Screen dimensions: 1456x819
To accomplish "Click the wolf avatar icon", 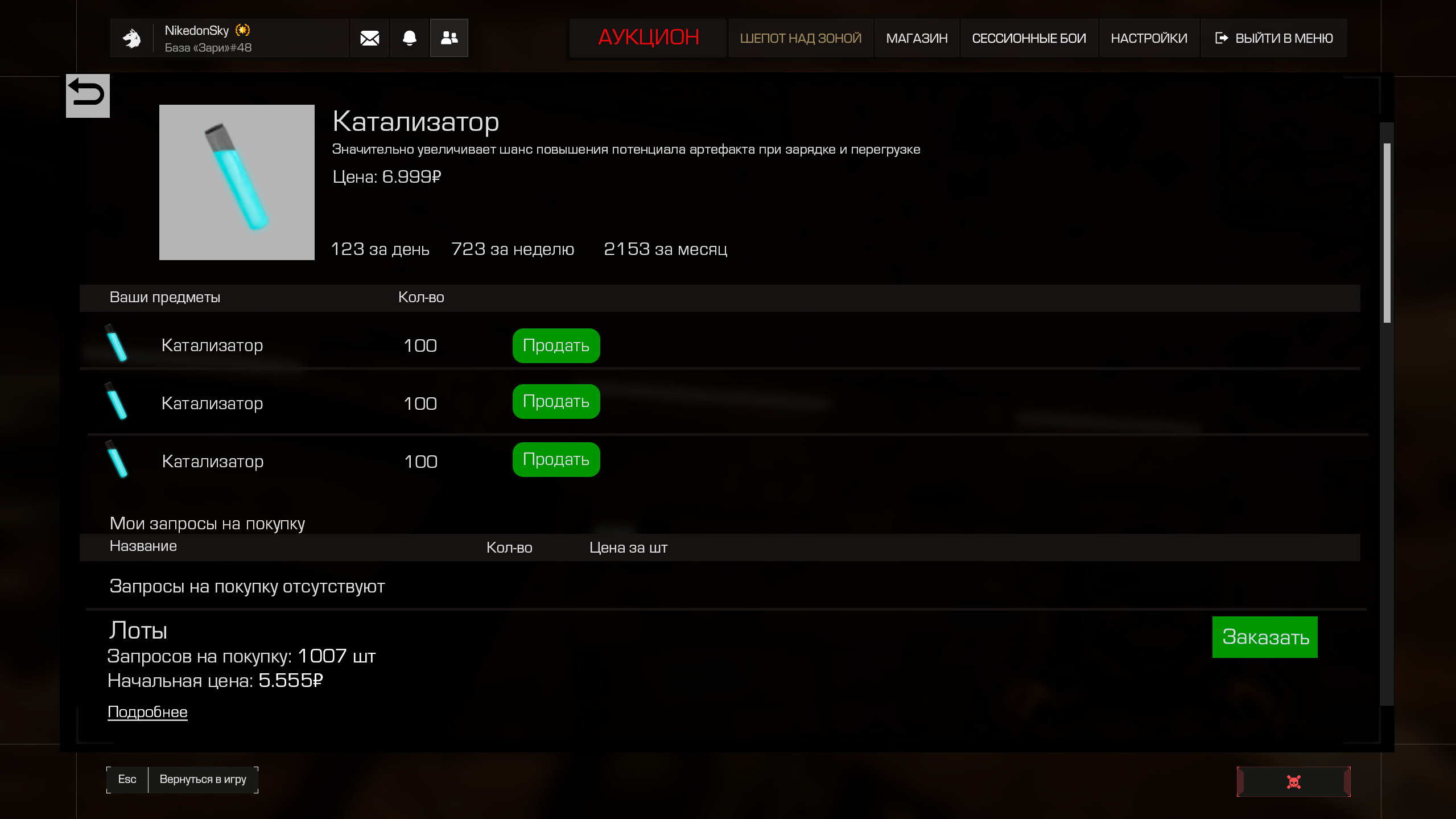I will 132,38.
